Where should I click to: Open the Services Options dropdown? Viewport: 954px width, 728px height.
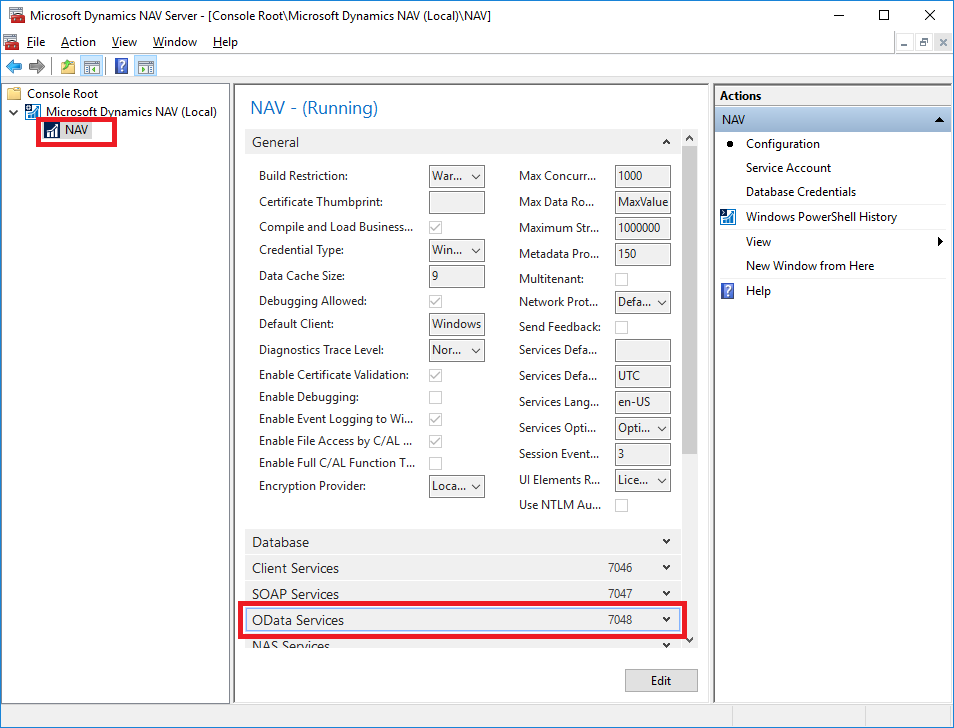(x=643, y=429)
